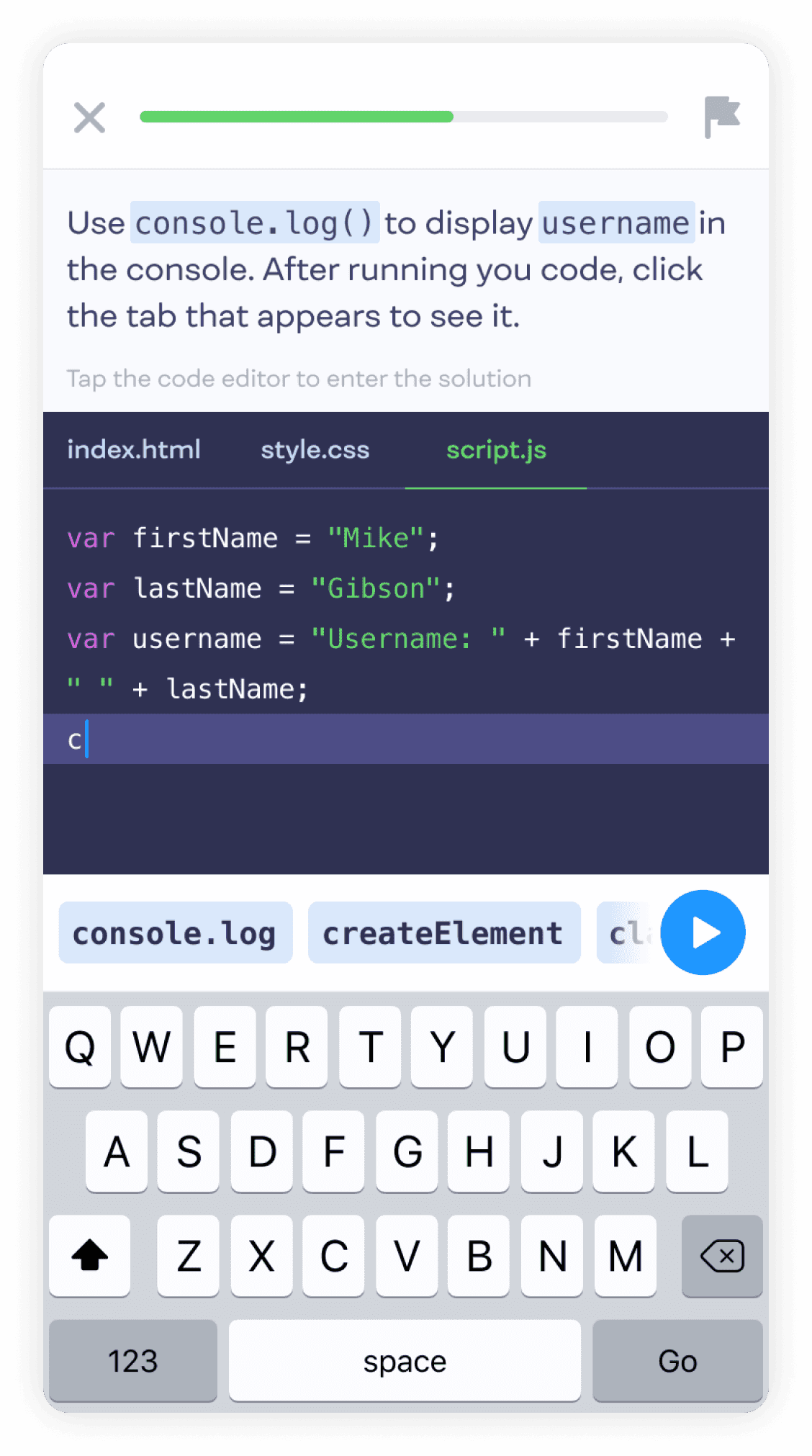Tap the Go key
This screenshot has height=1456, width=812.
click(x=677, y=1360)
